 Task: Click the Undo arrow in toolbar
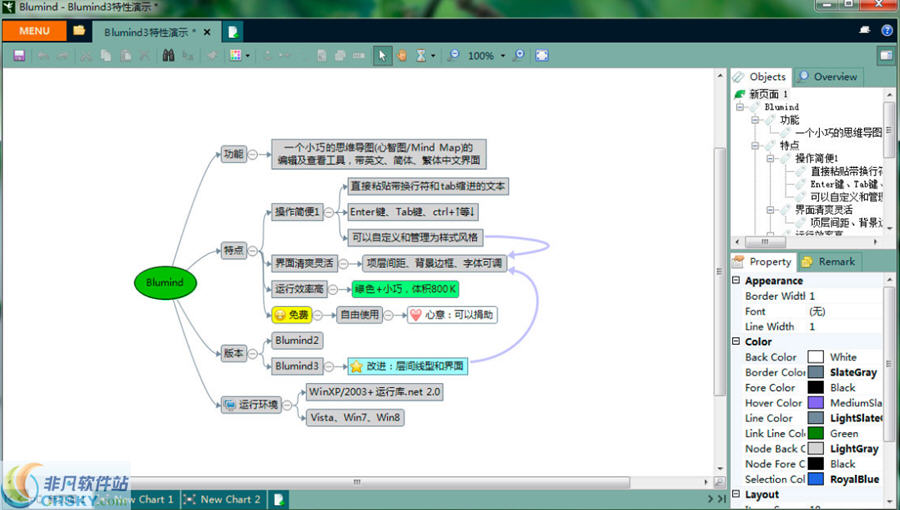click(x=43, y=56)
